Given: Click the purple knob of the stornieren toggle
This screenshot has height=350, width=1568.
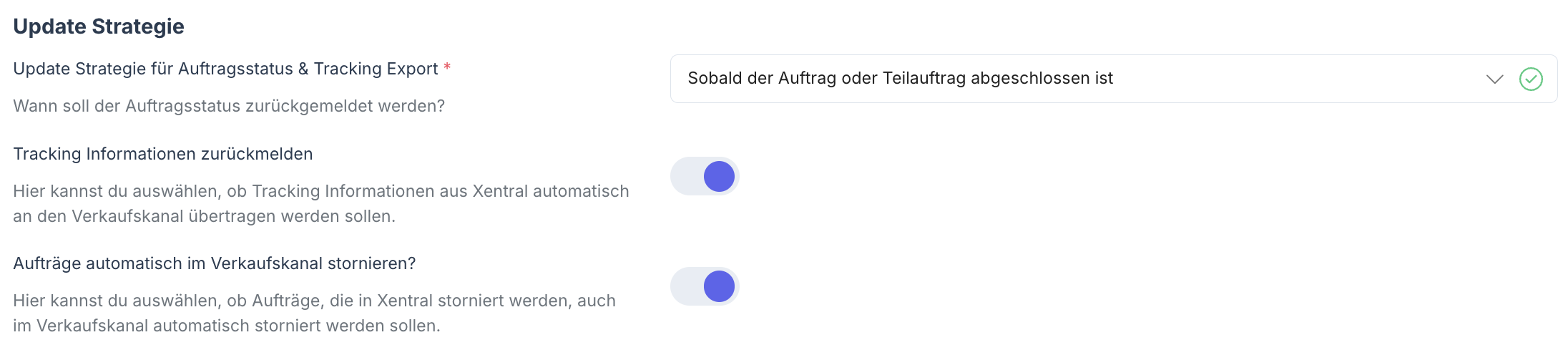Looking at the screenshot, I should (x=719, y=286).
